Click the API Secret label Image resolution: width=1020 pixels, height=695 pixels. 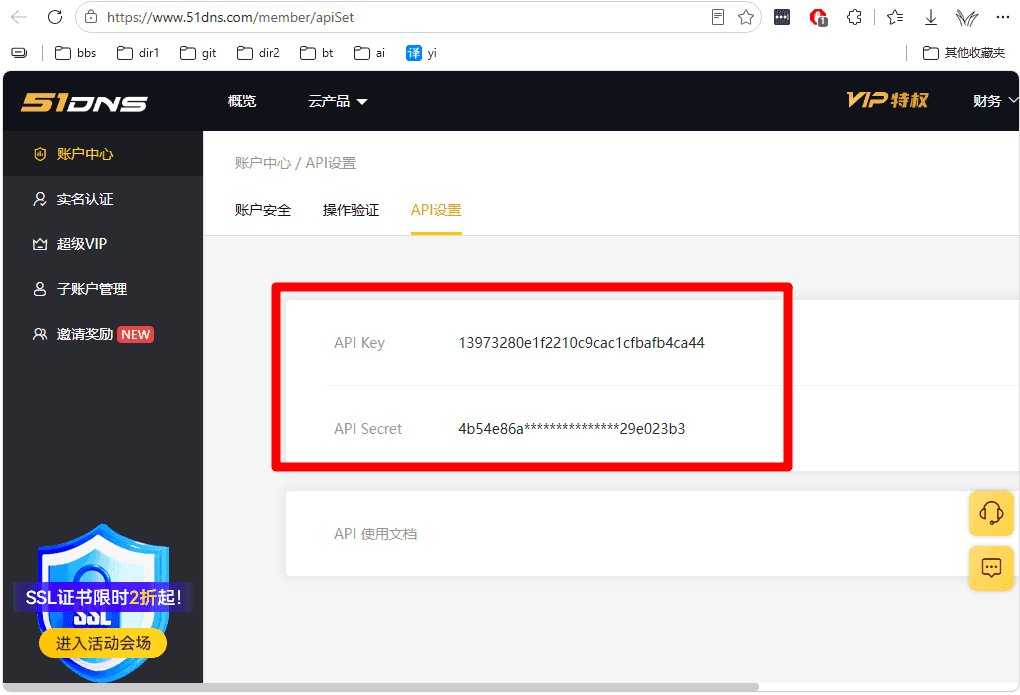(368, 429)
